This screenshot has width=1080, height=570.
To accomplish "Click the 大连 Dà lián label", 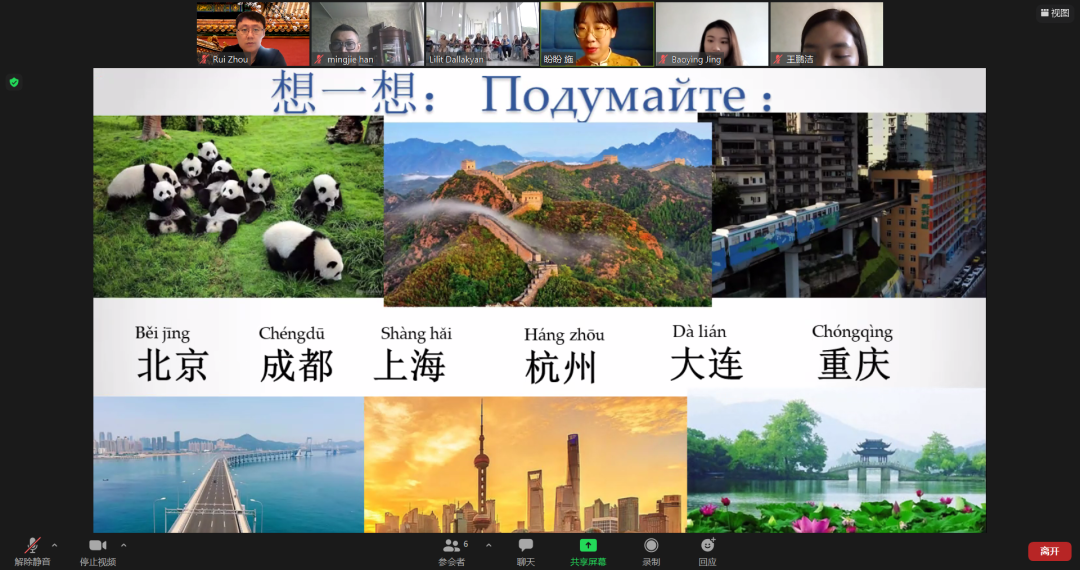I will click(706, 353).
